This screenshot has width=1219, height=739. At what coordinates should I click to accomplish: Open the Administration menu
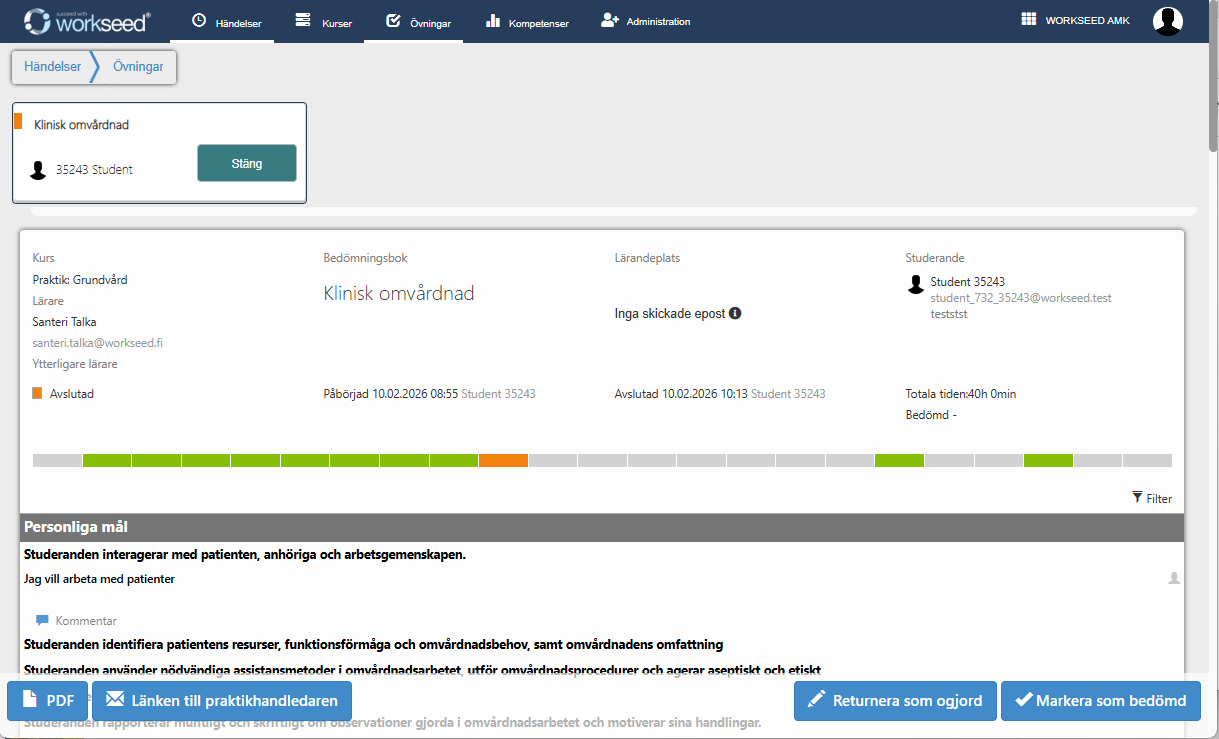(645, 21)
